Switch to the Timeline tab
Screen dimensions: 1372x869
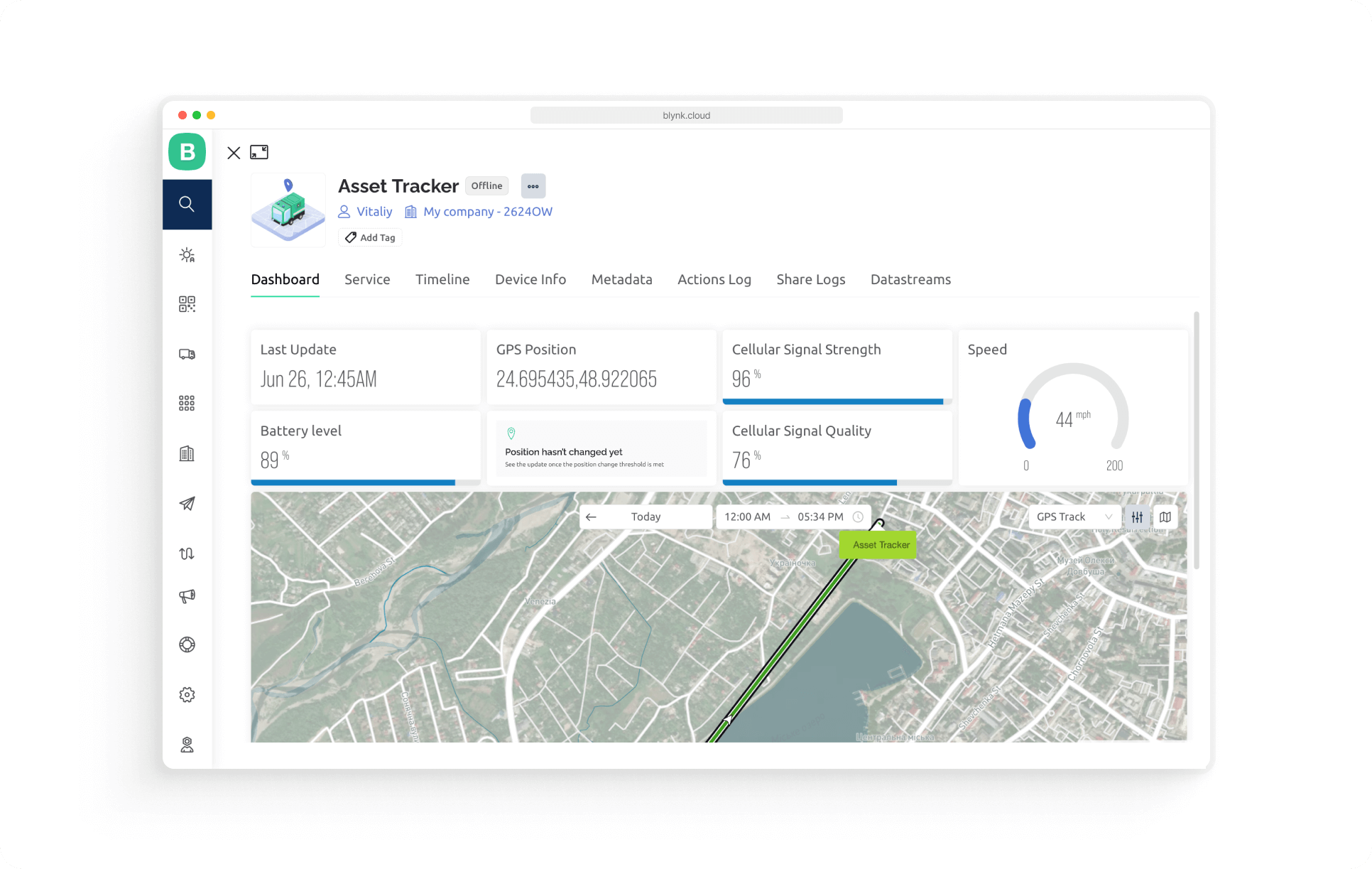coord(442,279)
